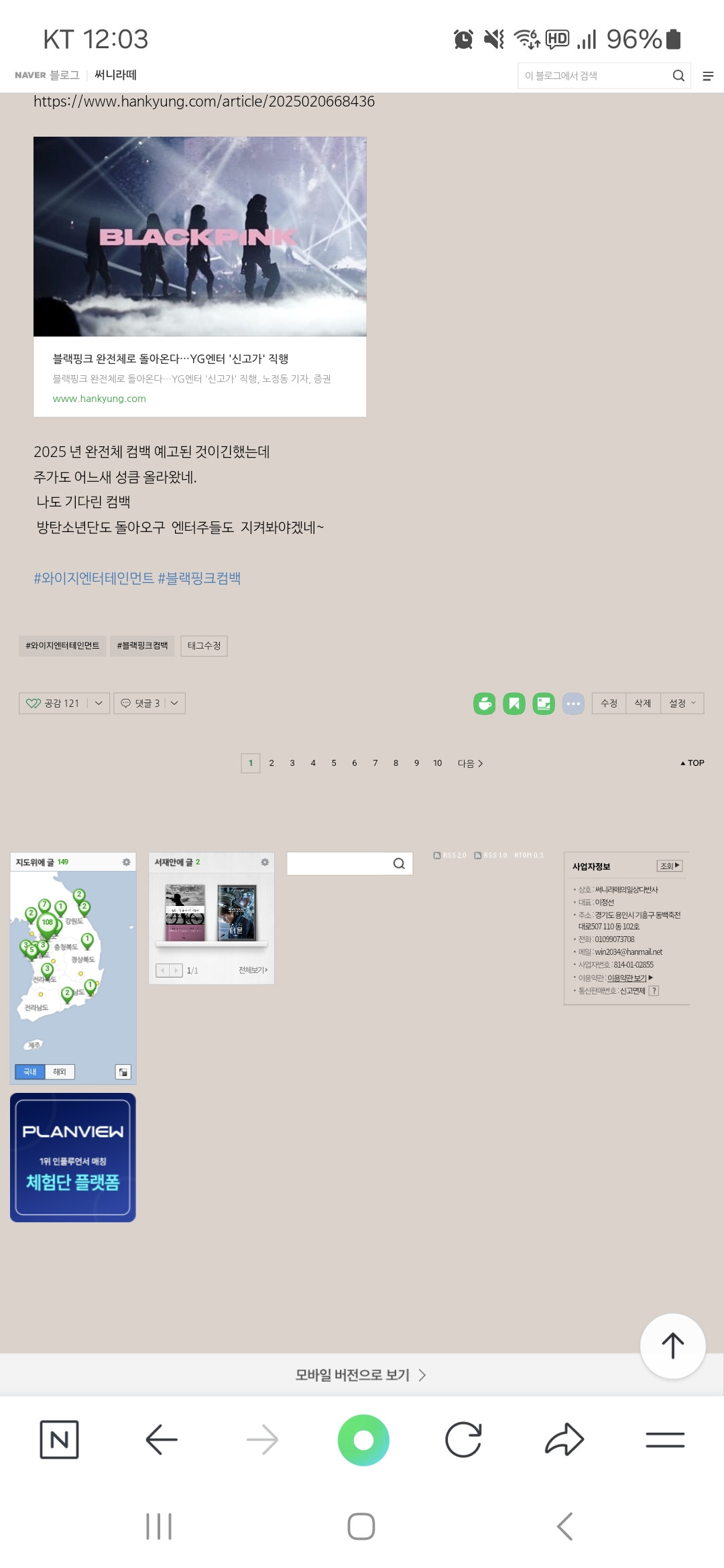This screenshot has width=724, height=1568.
Task: Open the 설정 dropdown menu
Action: pyautogui.click(x=682, y=704)
